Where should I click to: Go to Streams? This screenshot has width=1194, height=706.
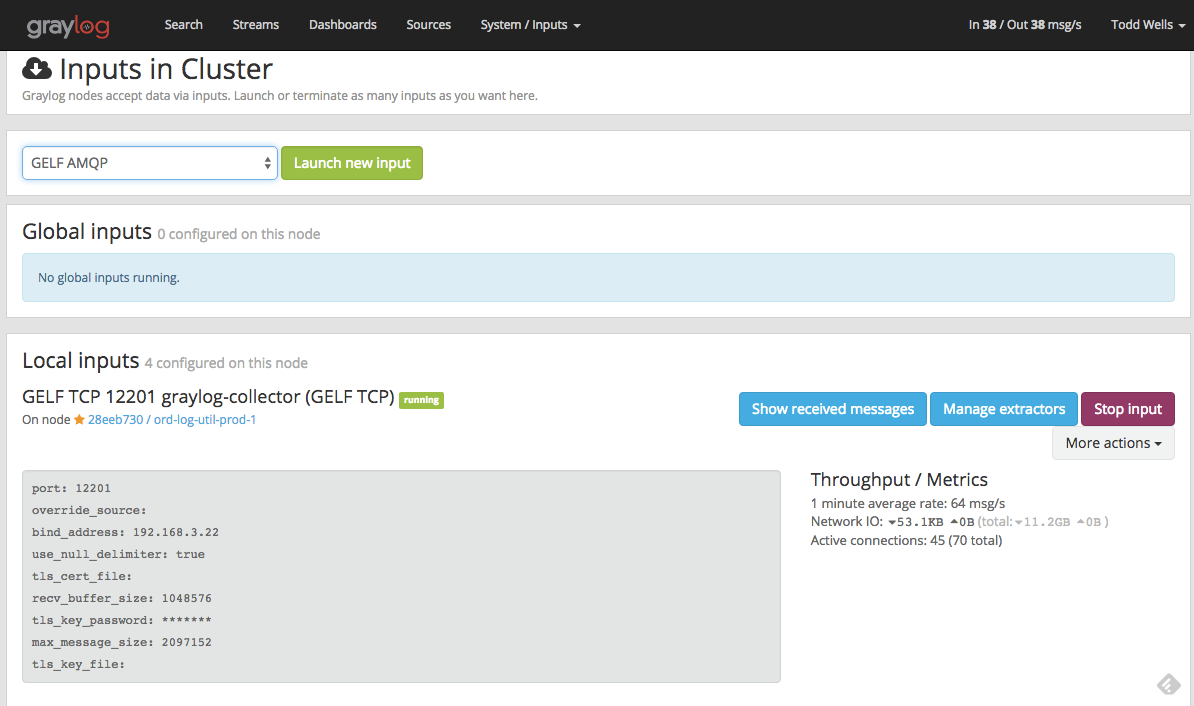tap(256, 24)
